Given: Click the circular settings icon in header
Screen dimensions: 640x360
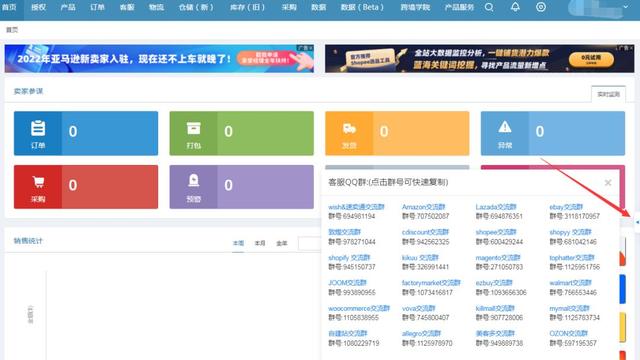Looking at the screenshot, I should coord(541,7).
